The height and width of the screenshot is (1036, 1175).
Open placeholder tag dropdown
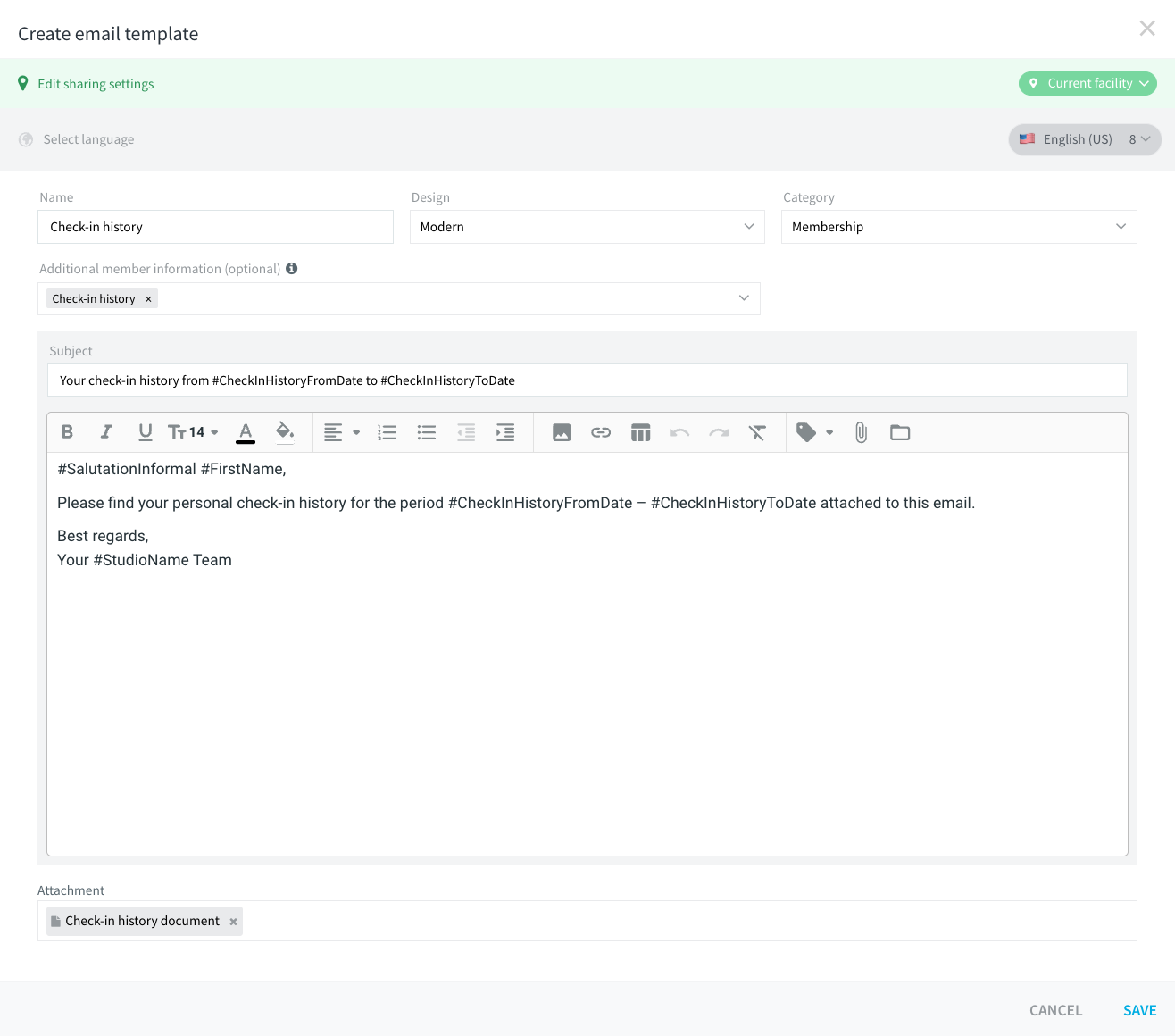click(x=814, y=432)
